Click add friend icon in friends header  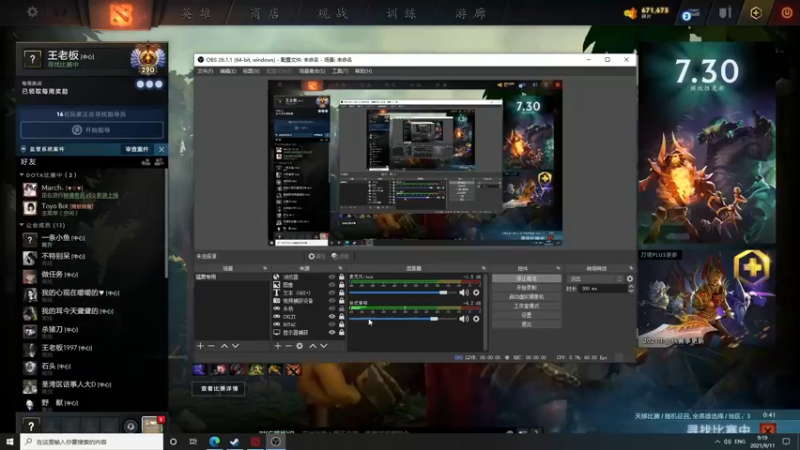coord(146,162)
